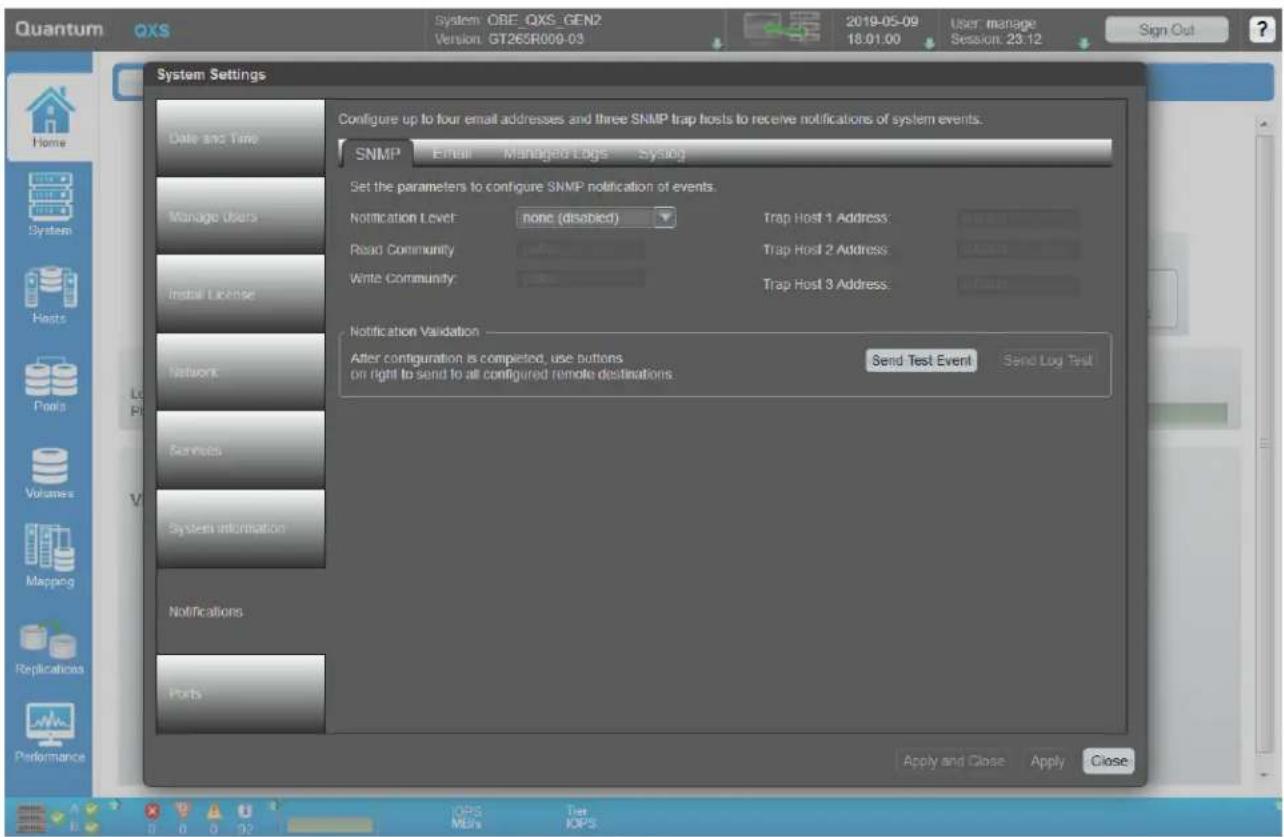Click the Trap Host 3 Address field

point(1018,285)
